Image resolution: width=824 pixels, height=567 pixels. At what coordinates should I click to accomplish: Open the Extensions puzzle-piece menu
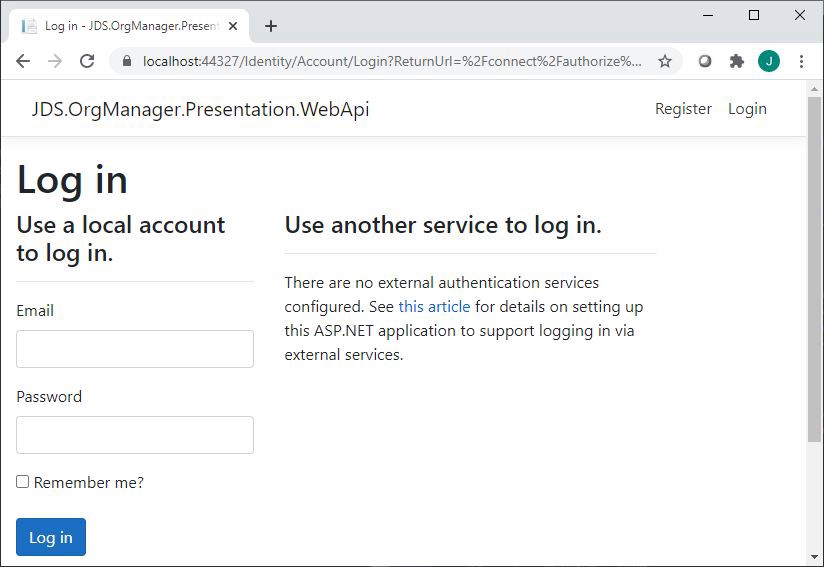coord(737,61)
